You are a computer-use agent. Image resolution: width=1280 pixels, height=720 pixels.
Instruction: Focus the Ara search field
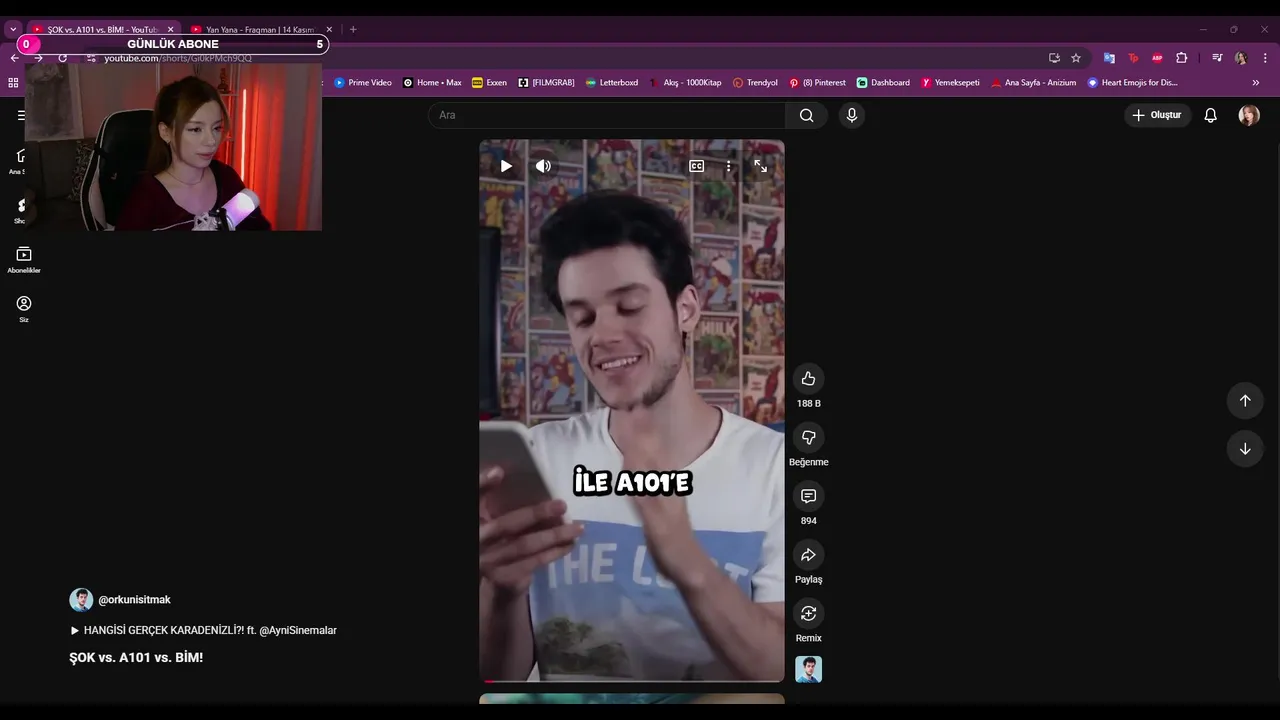point(608,115)
